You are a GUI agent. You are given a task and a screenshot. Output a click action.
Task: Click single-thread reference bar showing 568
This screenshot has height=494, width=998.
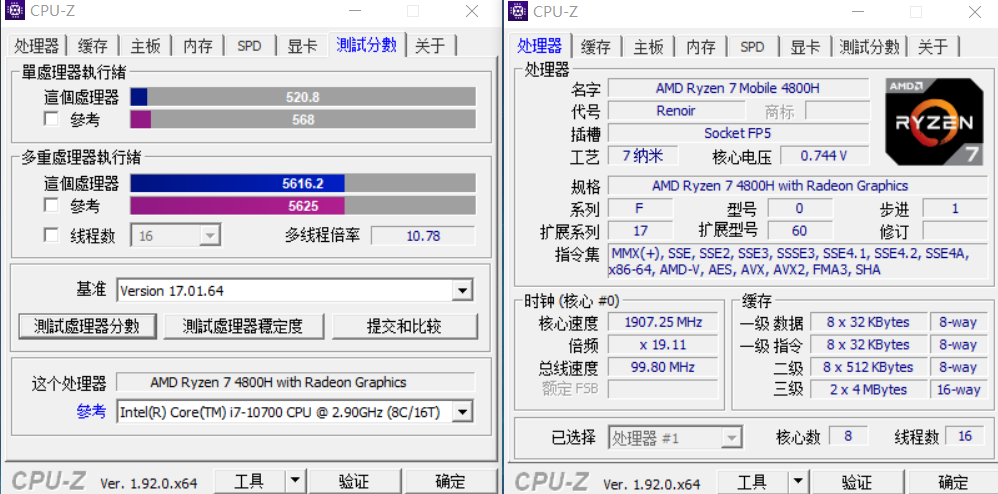click(x=303, y=119)
